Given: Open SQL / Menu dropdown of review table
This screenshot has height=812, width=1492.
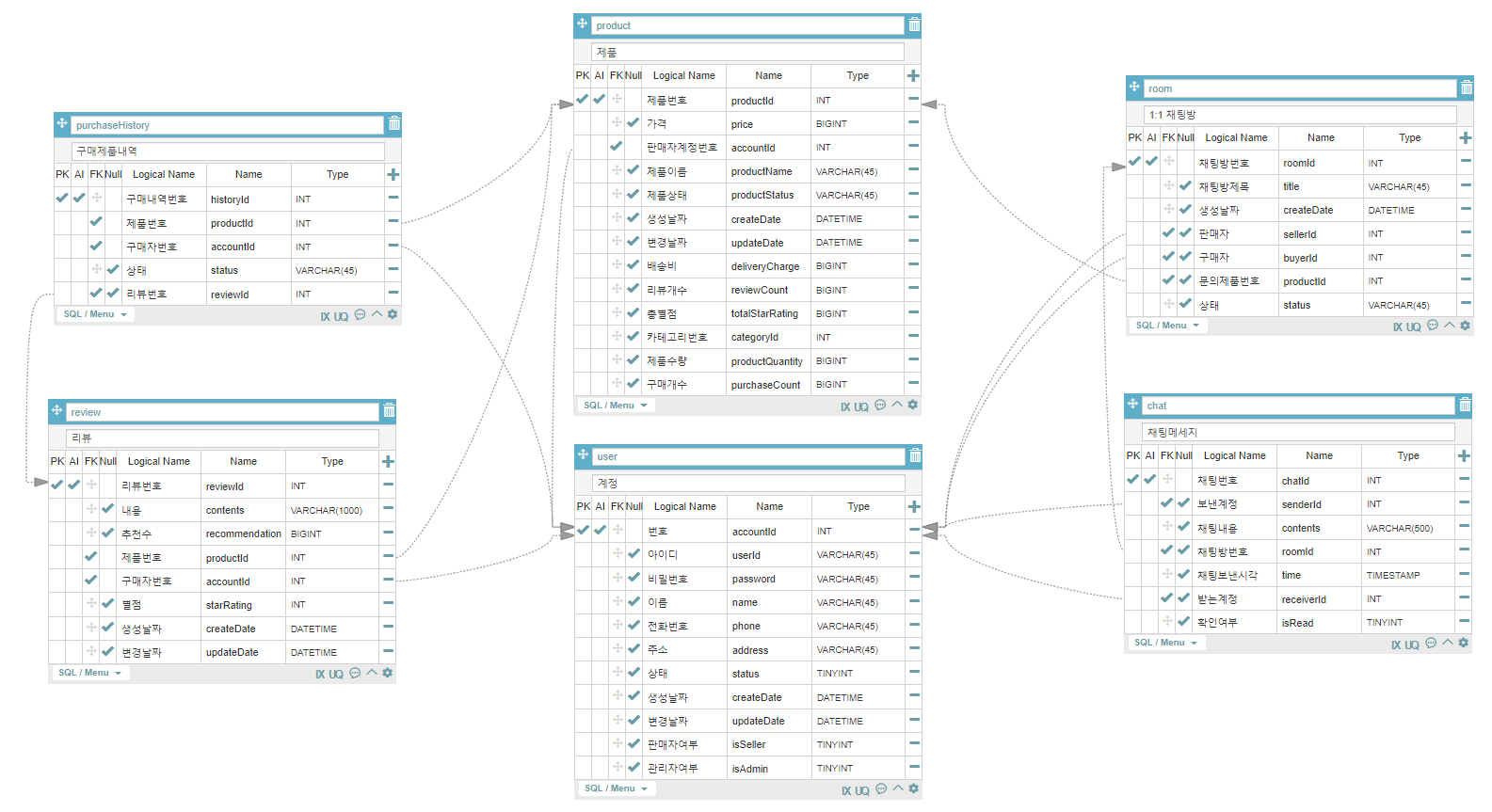Looking at the screenshot, I should click(x=90, y=673).
